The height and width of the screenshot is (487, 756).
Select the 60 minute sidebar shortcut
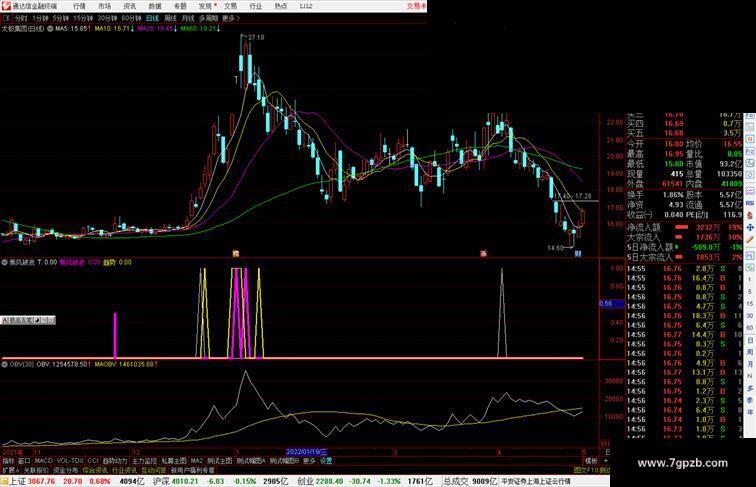750,328
